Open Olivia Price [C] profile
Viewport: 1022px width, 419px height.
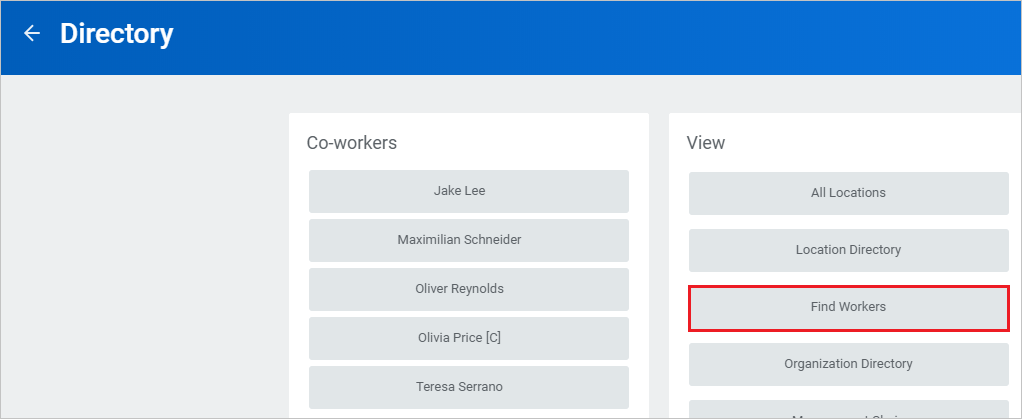click(x=469, y=338)
